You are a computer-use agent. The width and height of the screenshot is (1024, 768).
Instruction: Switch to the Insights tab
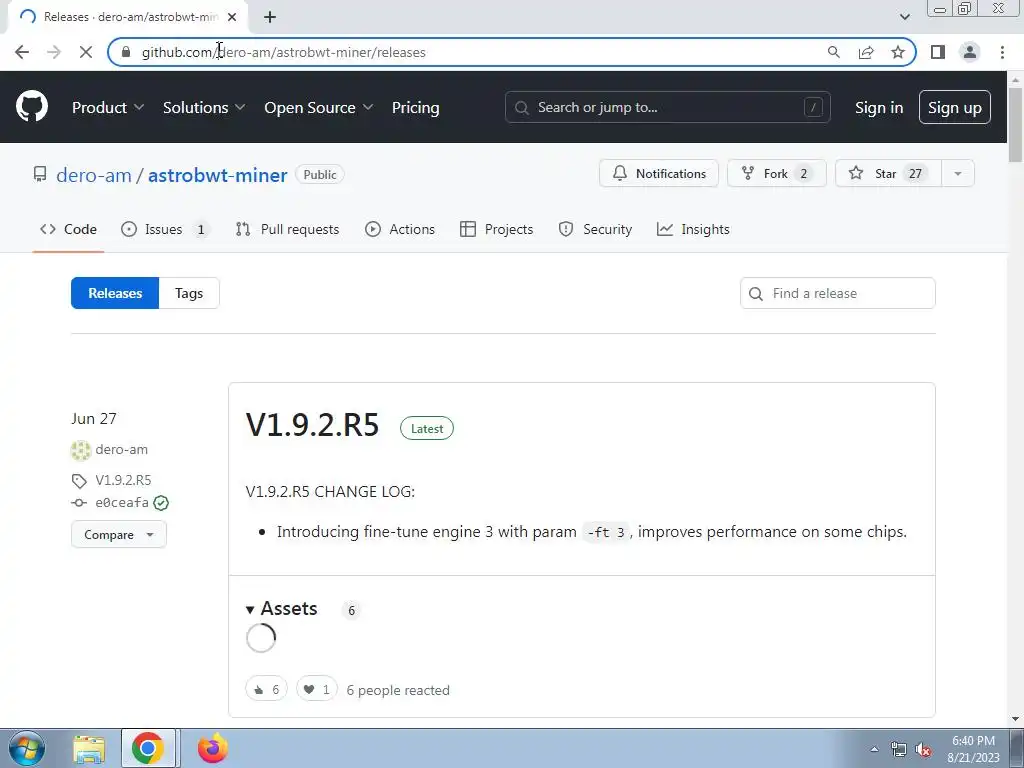(693, 229)
